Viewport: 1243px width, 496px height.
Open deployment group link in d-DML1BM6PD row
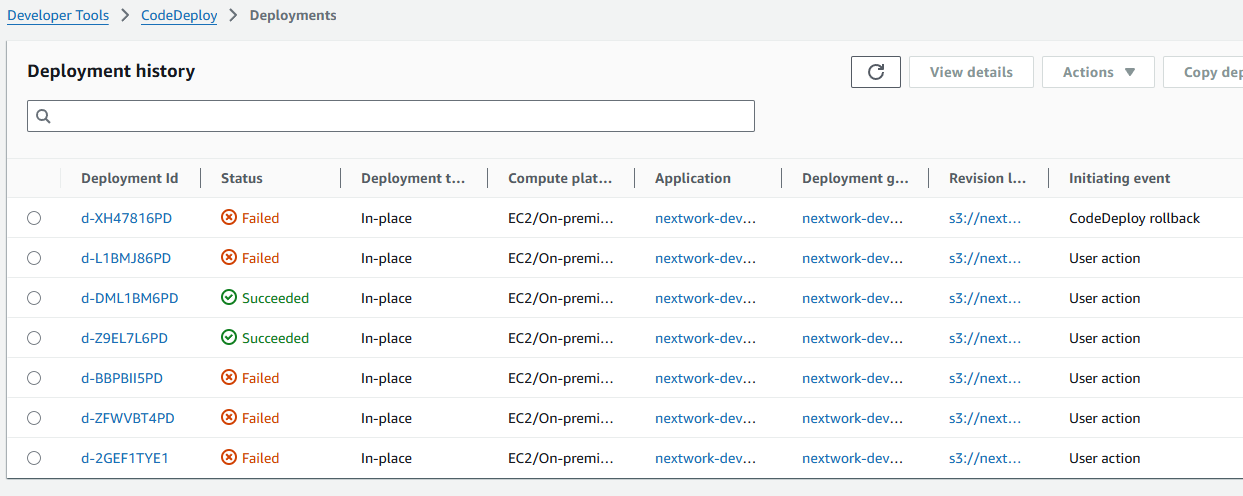(852, 298)
